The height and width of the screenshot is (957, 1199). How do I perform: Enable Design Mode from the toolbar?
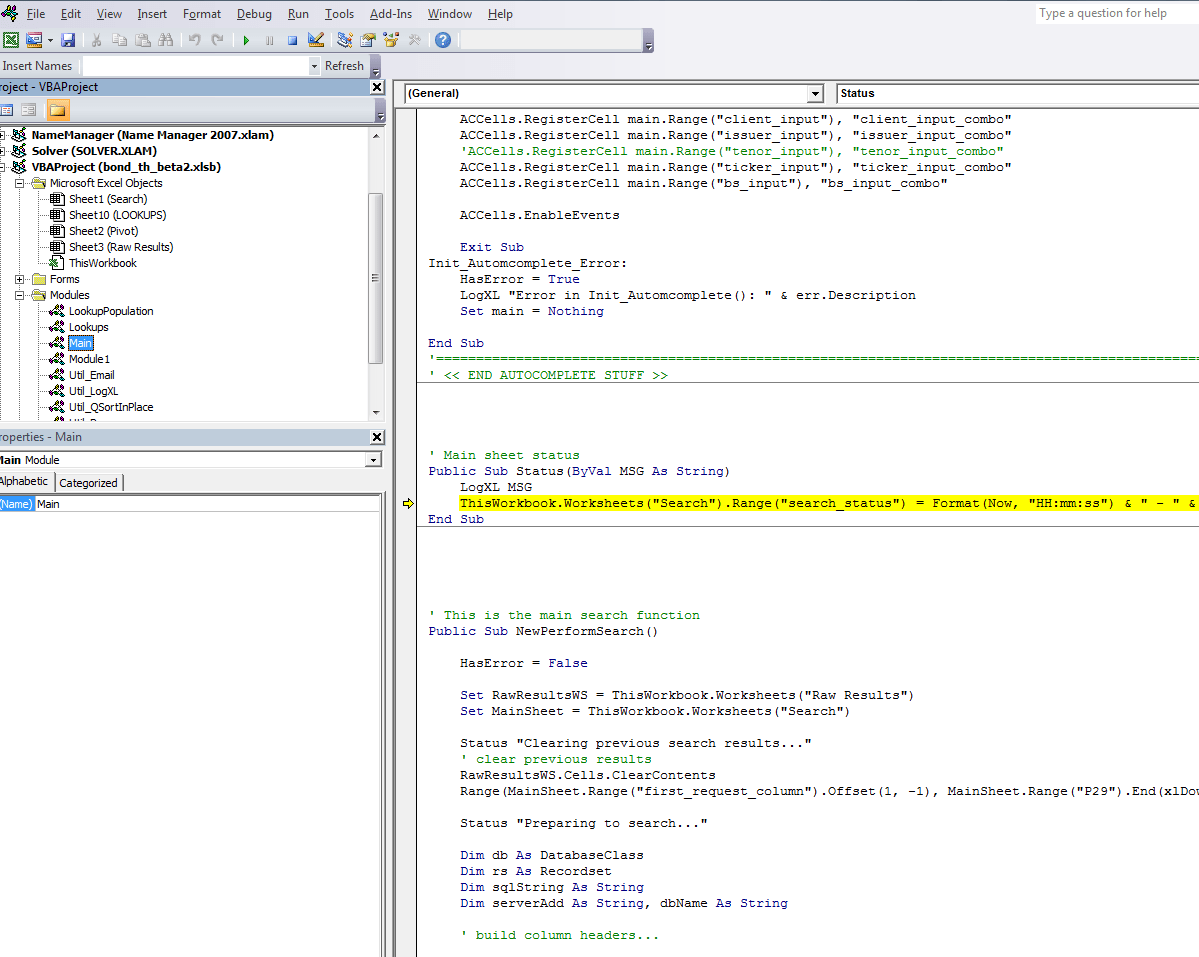pyautogui.click(x=316, y=39)
